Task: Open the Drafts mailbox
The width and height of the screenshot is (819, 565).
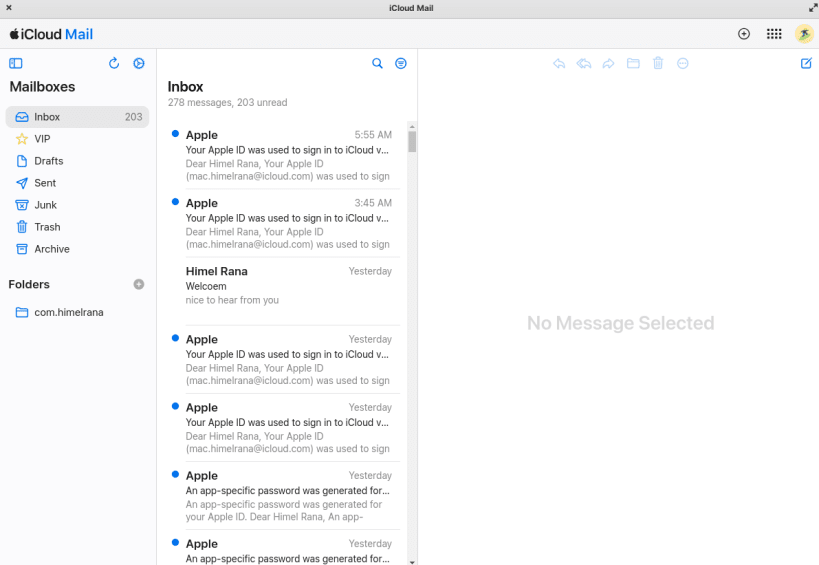Action: (x=77, y=161)
